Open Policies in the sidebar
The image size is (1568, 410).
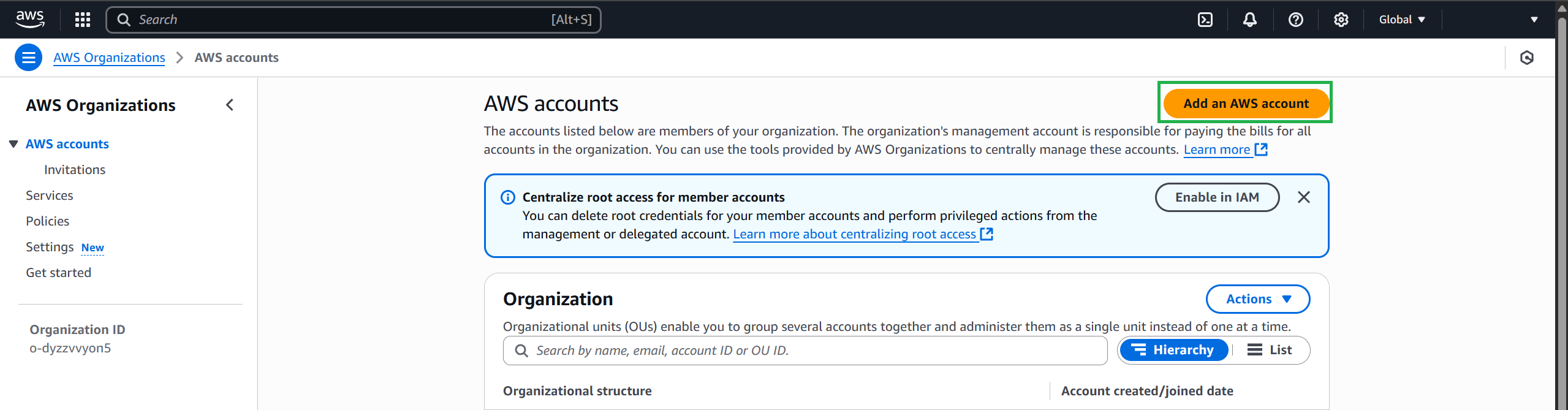[47, 221]
